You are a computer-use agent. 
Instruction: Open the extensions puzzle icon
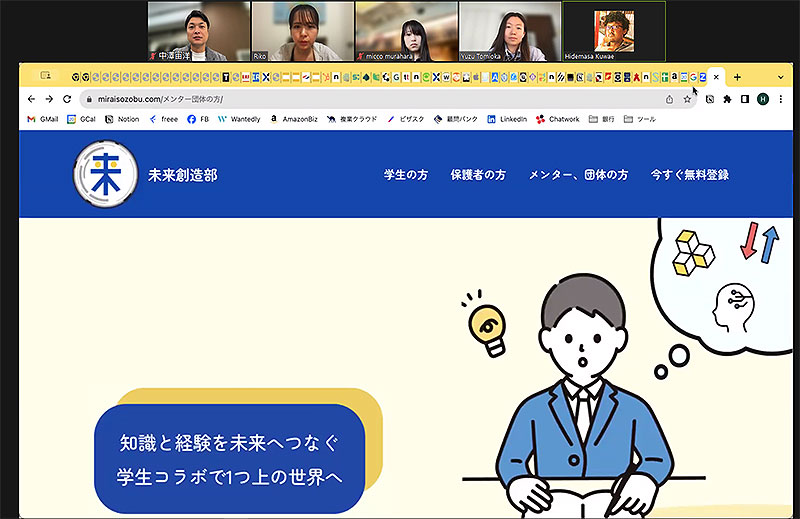tap(727, 100)
